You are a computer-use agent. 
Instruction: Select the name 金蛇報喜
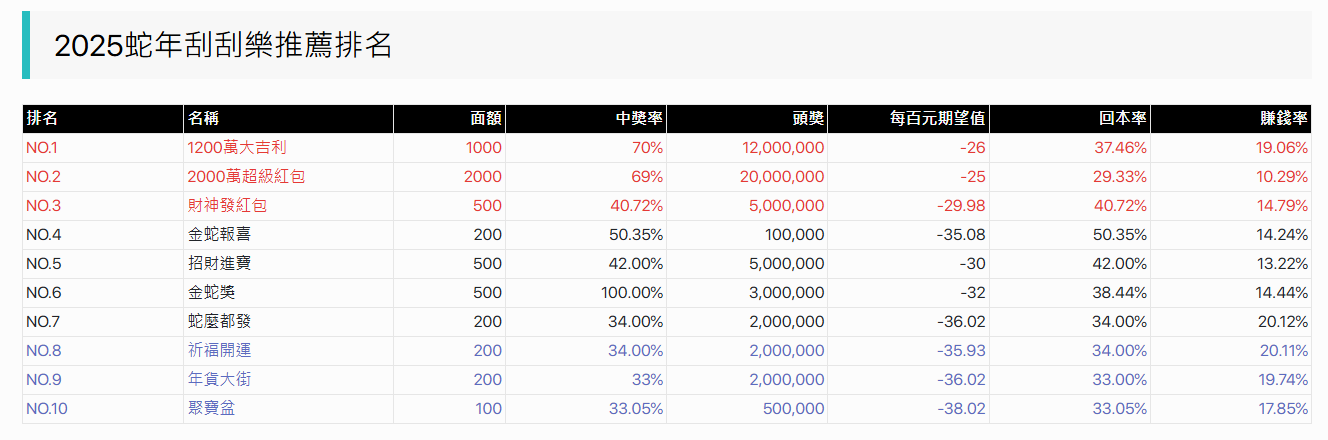pyautogui.click(x=219, y=235)
